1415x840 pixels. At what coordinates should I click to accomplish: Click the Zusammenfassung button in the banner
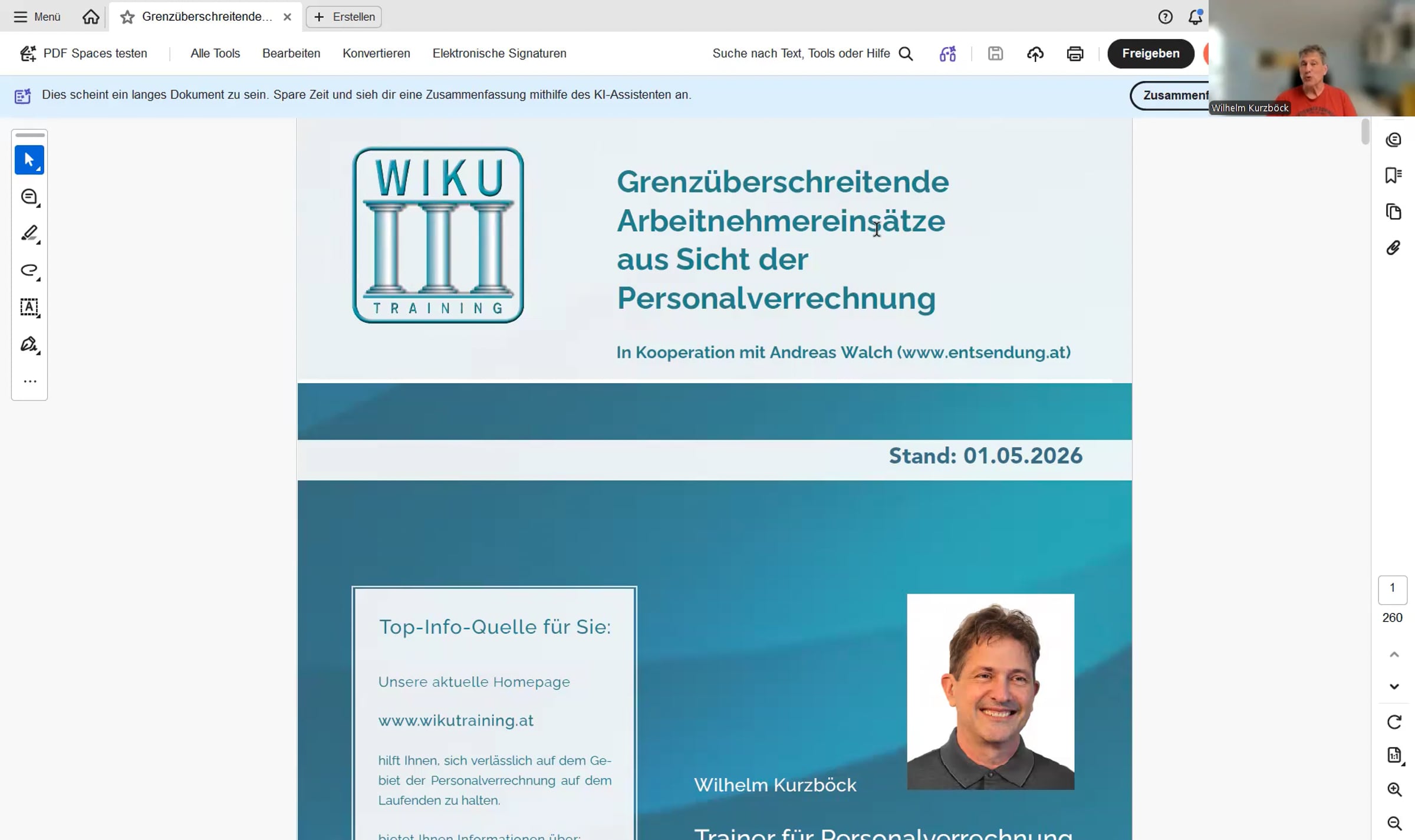[x=1169, y=95]
